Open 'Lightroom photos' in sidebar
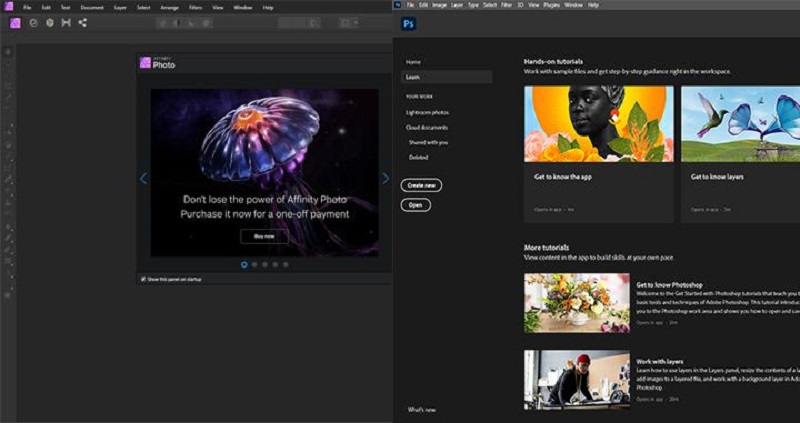Screen dimensions: 800x423 428,112
